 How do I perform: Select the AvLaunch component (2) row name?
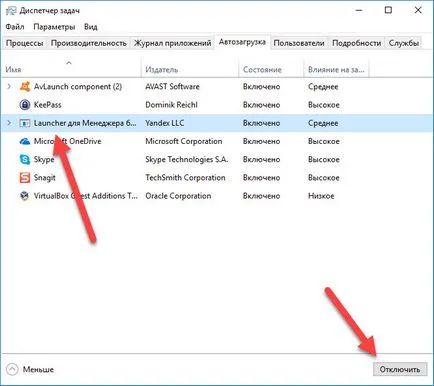click(x=78, y=87)
